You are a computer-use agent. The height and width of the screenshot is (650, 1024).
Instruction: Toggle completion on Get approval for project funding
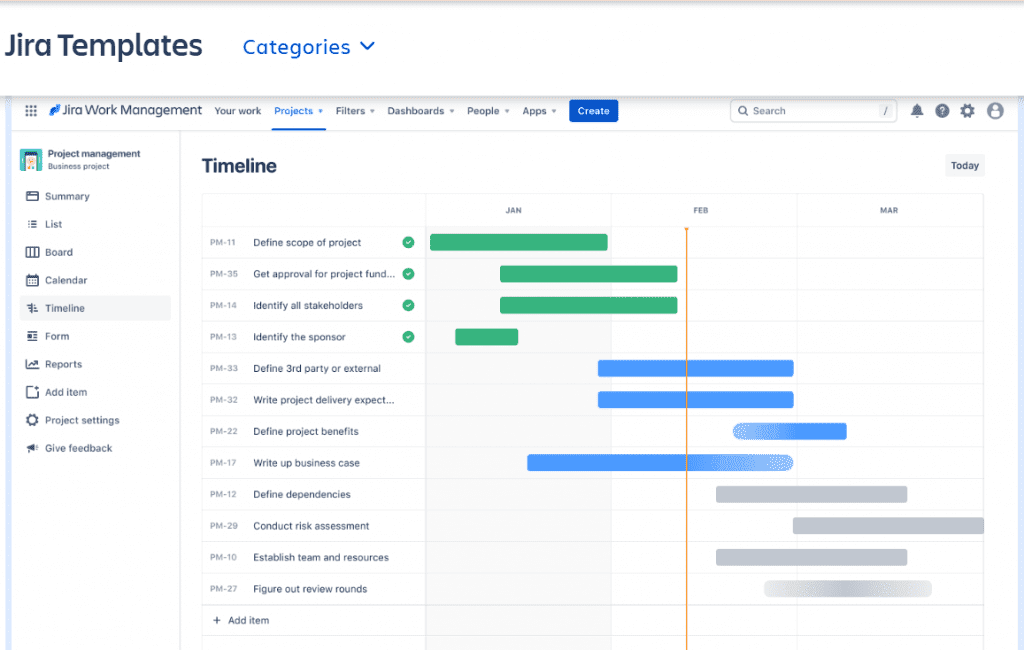click(x=407, y=273)
